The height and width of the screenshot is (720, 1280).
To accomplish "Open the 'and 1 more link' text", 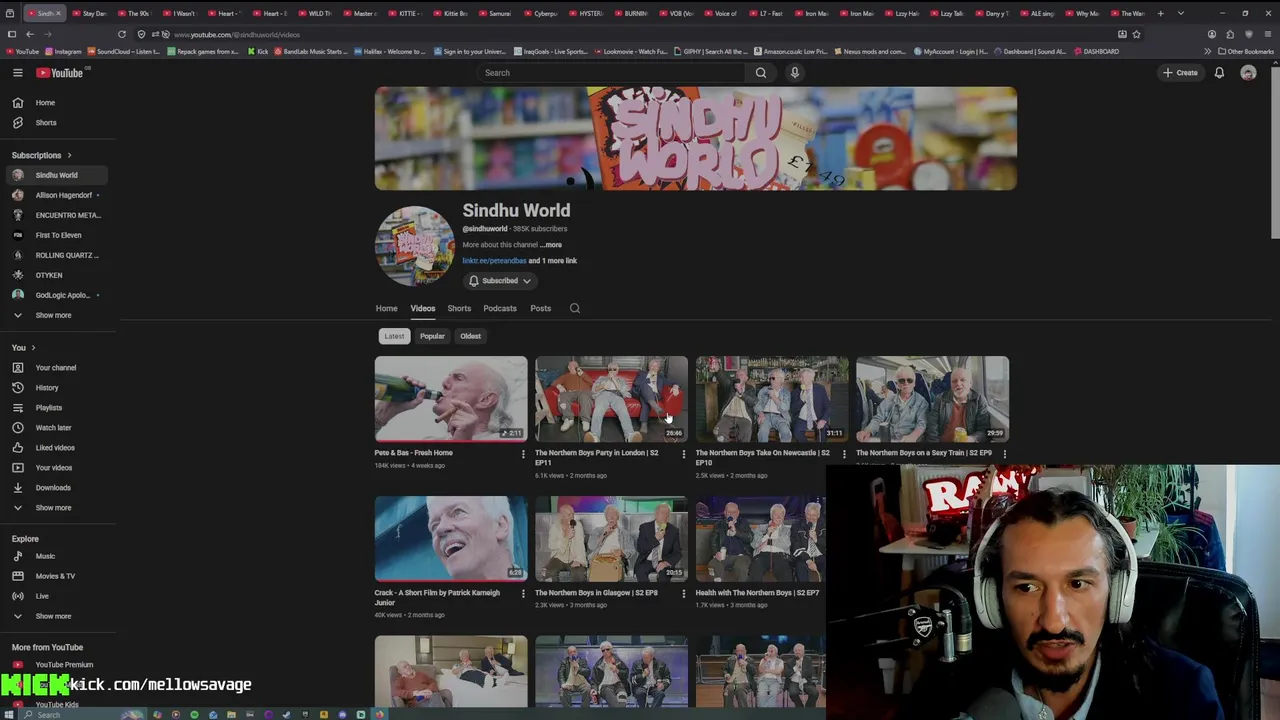I will (x=553, y=261).
